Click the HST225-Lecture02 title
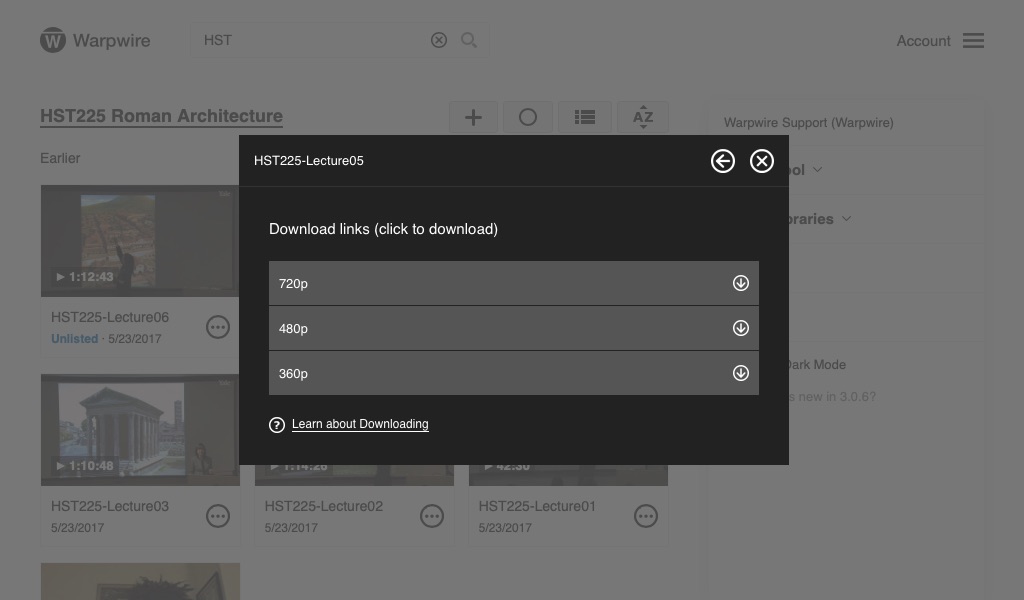 [323, 506]
